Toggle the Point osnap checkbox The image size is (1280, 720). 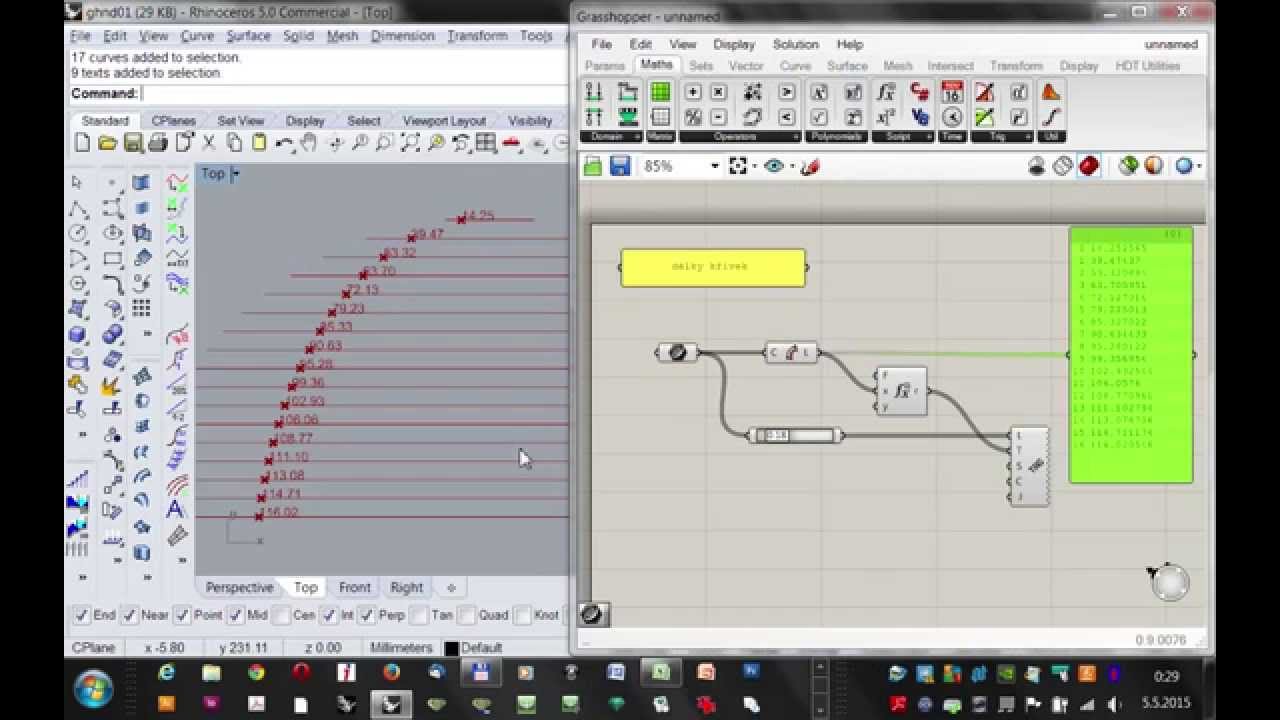click(182, 615)
